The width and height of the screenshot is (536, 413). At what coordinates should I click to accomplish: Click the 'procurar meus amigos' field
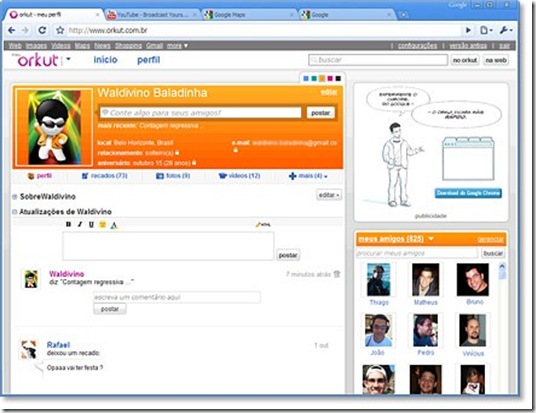(x=417, y=253)
